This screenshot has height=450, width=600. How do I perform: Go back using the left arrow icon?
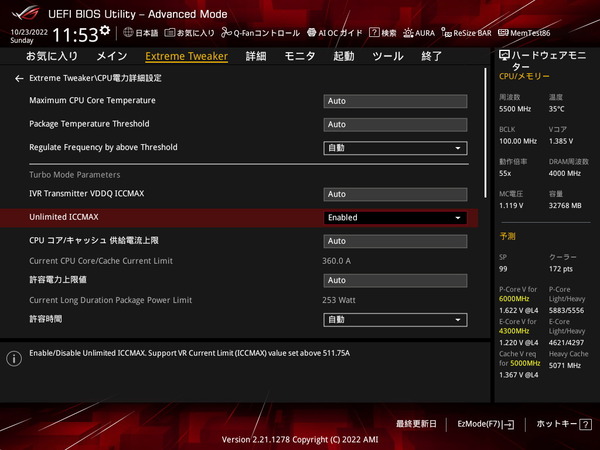click(x=19, y=78)
